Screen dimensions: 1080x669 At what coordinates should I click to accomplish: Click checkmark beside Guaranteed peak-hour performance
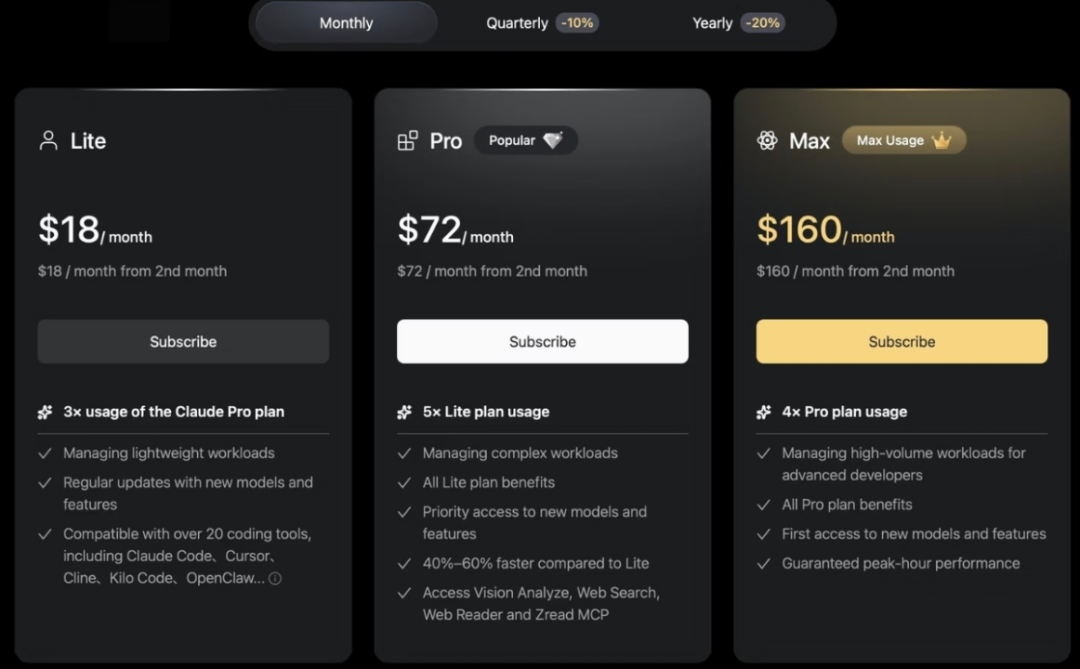764,564
